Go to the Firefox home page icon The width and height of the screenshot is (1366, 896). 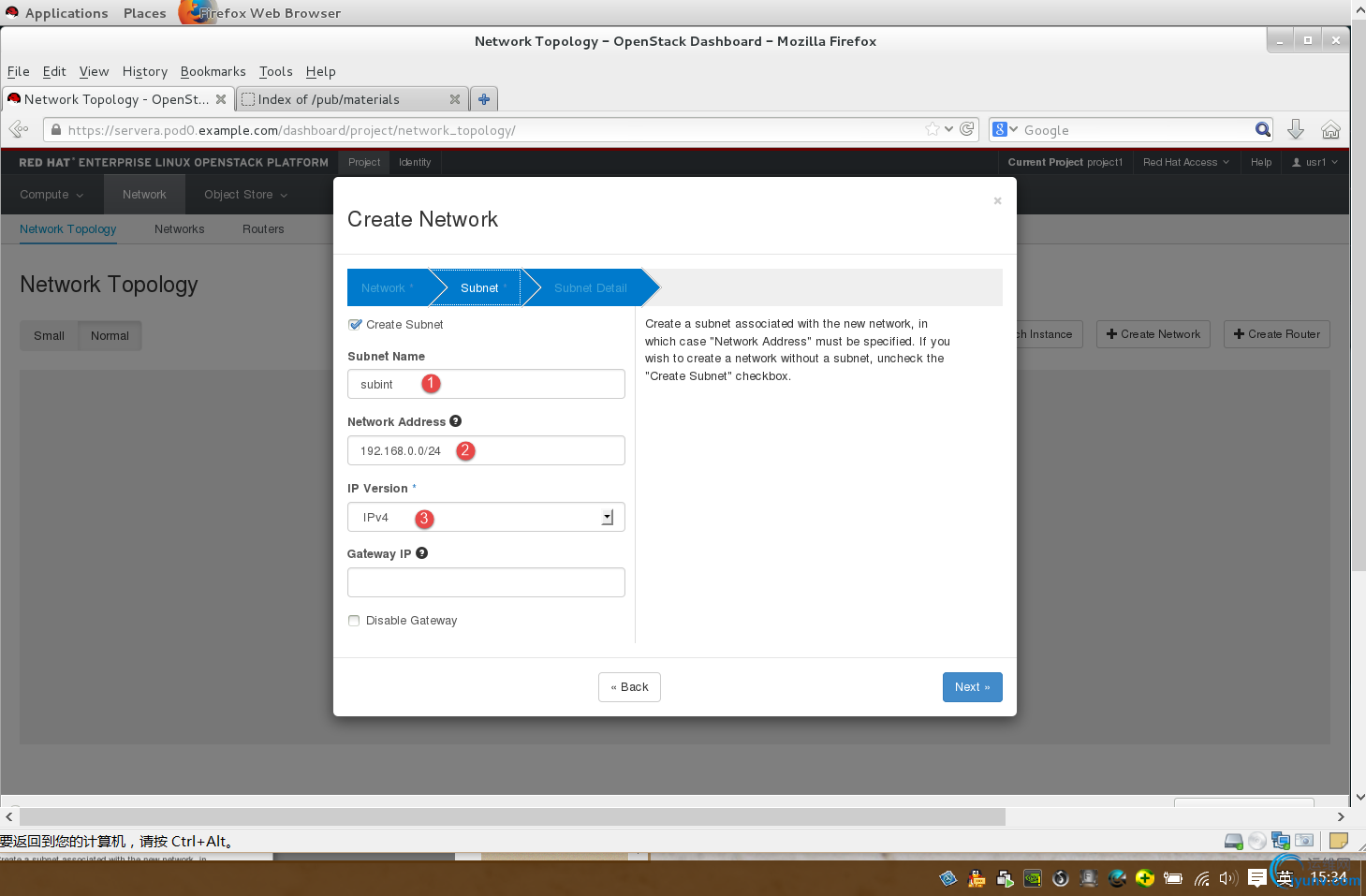[1330, 130]
